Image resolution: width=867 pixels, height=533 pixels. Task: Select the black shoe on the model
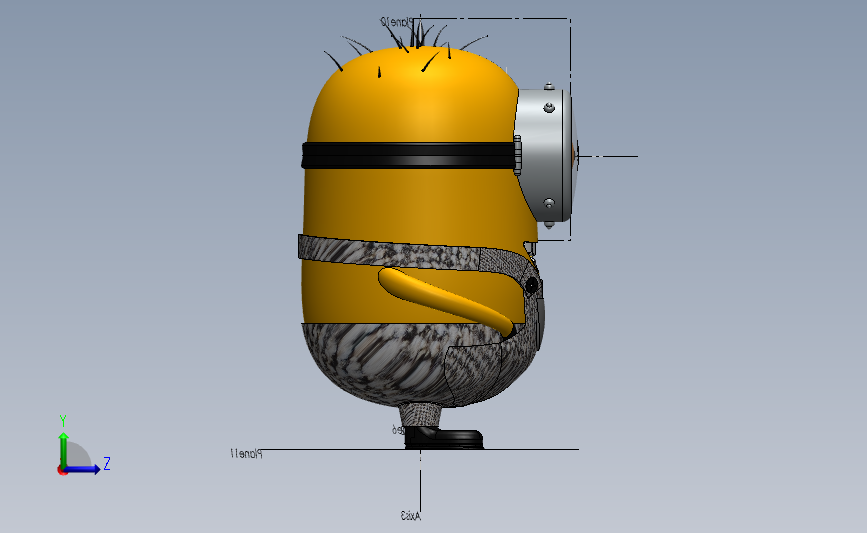coord(443,437)
